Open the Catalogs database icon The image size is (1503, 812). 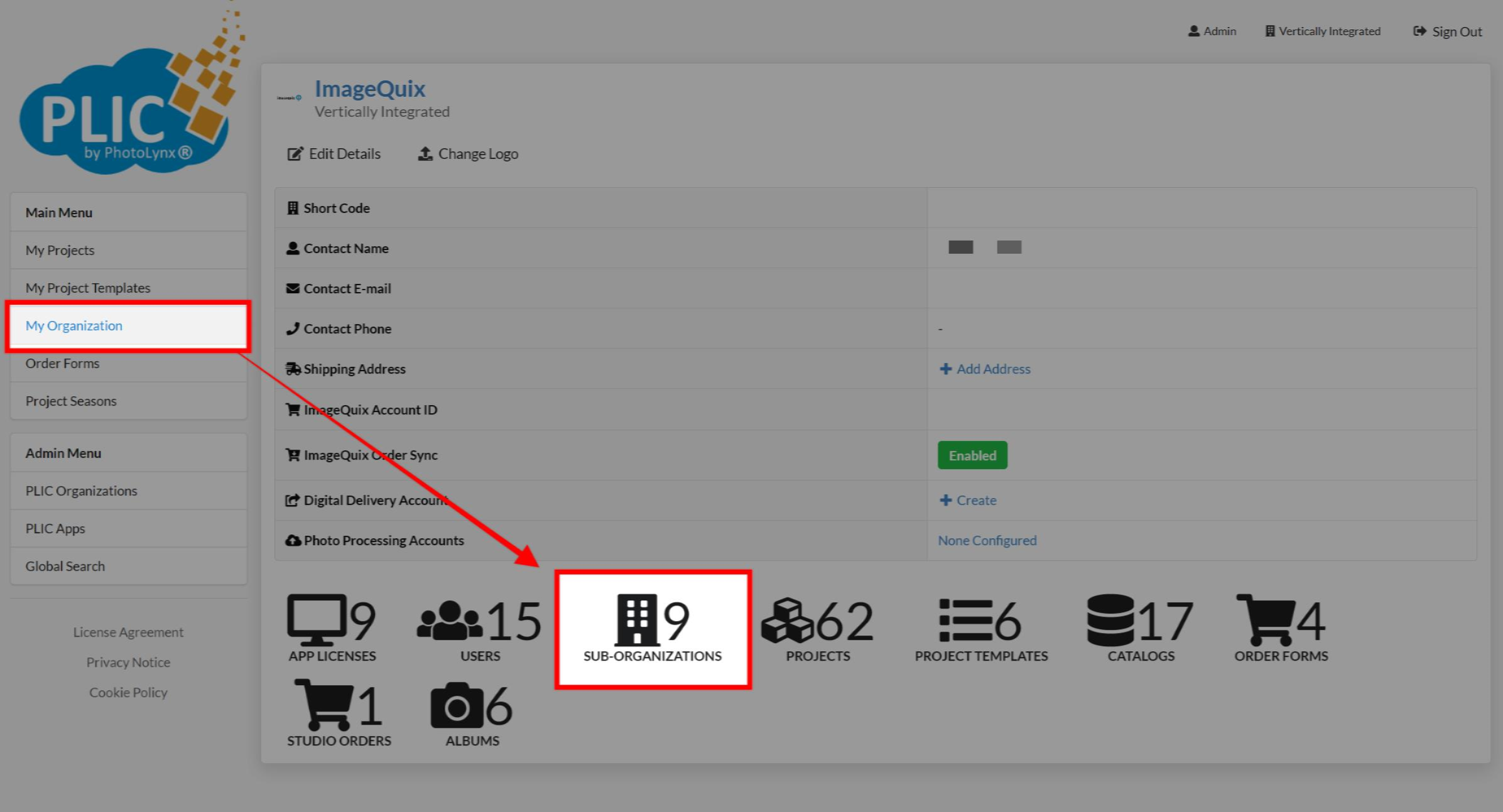tap(1110, 620)
